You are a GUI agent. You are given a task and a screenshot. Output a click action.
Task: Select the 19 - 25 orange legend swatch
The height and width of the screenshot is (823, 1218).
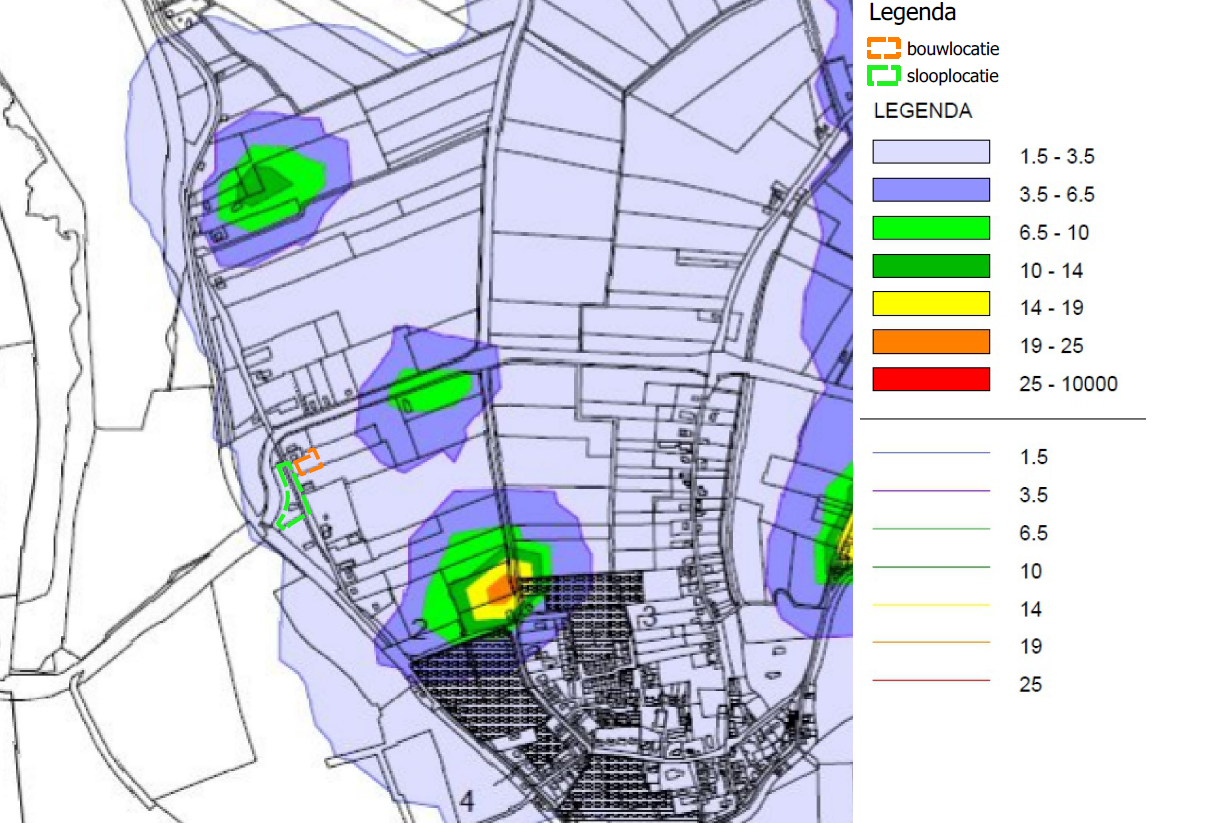point(931,342)
